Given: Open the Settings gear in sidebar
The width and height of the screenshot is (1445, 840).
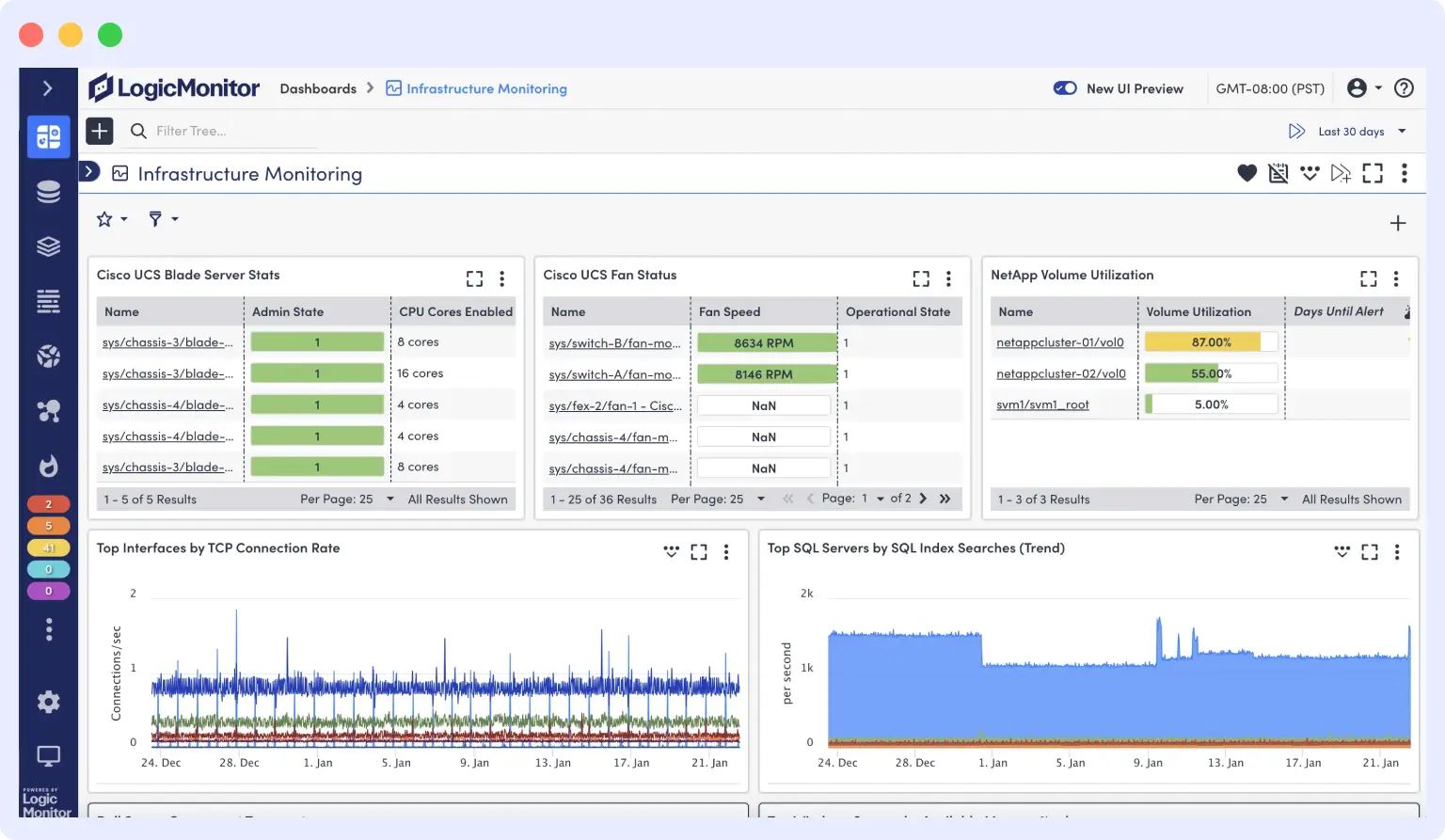Looking at the screenshot, I should click(48, 702).
